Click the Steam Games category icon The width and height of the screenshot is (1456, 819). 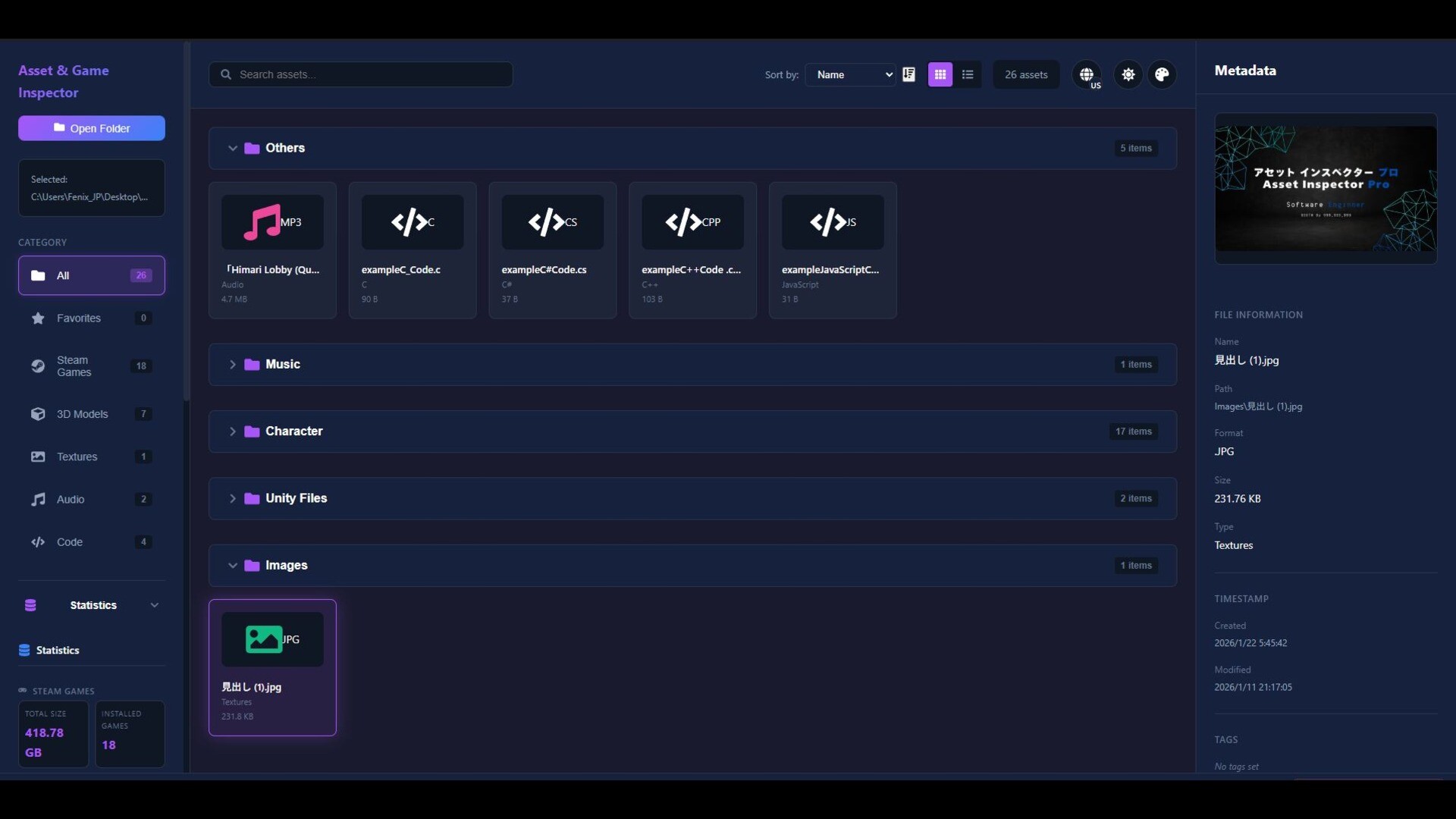coord(38,366)
